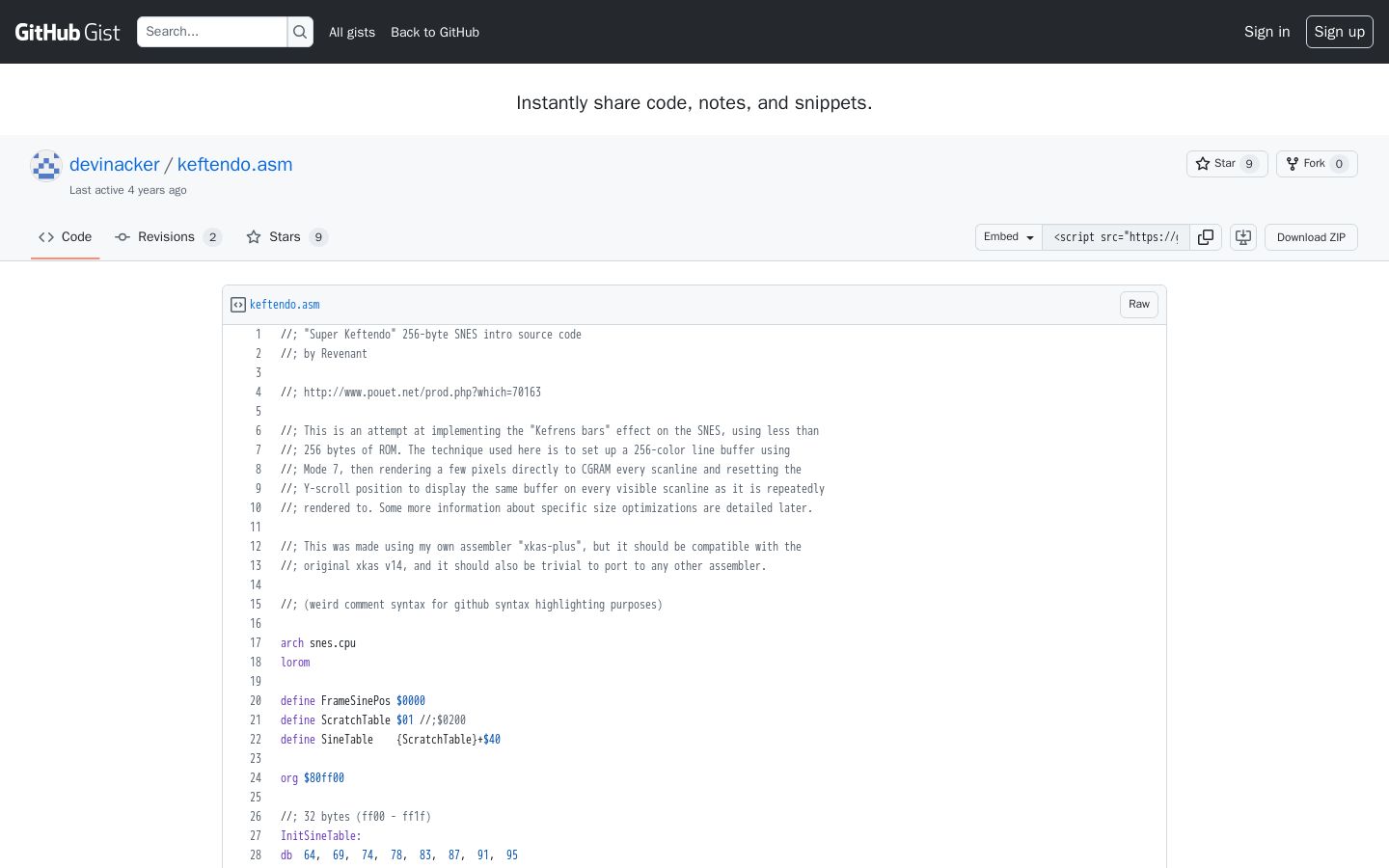Open the Sign in page
The height and width of the screenshot is (868, 1389).
[1266, 32]
